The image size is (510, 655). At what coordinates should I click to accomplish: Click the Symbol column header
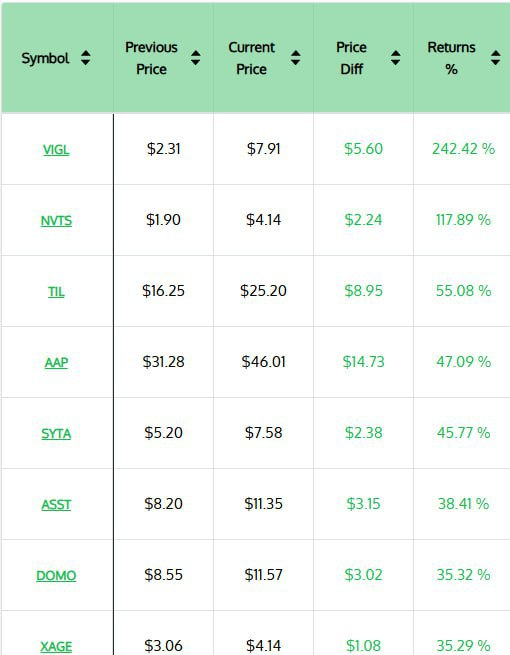point(45,58)
